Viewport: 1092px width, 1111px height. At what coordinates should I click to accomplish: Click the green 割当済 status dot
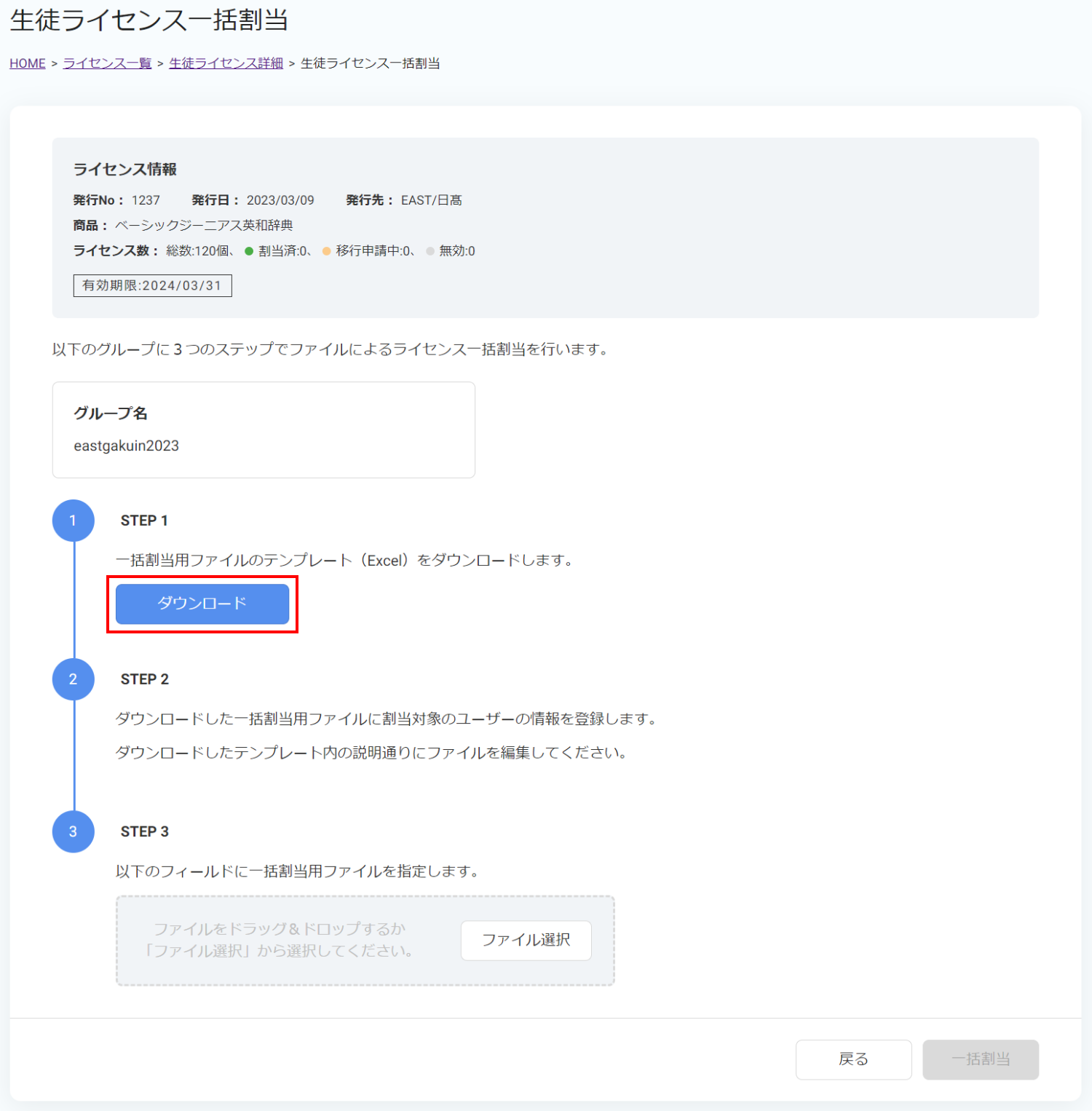(249, 251)
